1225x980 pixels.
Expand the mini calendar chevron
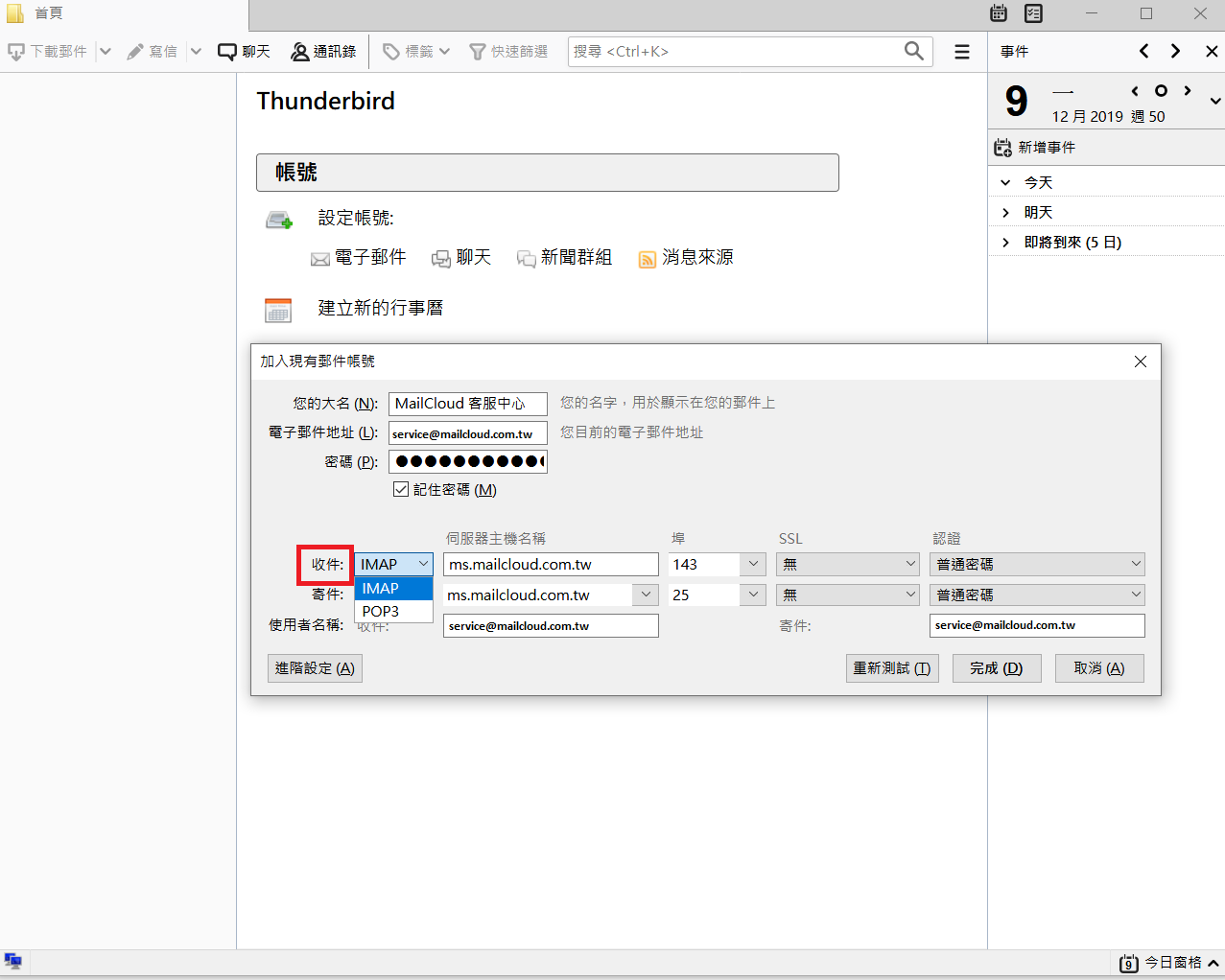(1215, 101)
